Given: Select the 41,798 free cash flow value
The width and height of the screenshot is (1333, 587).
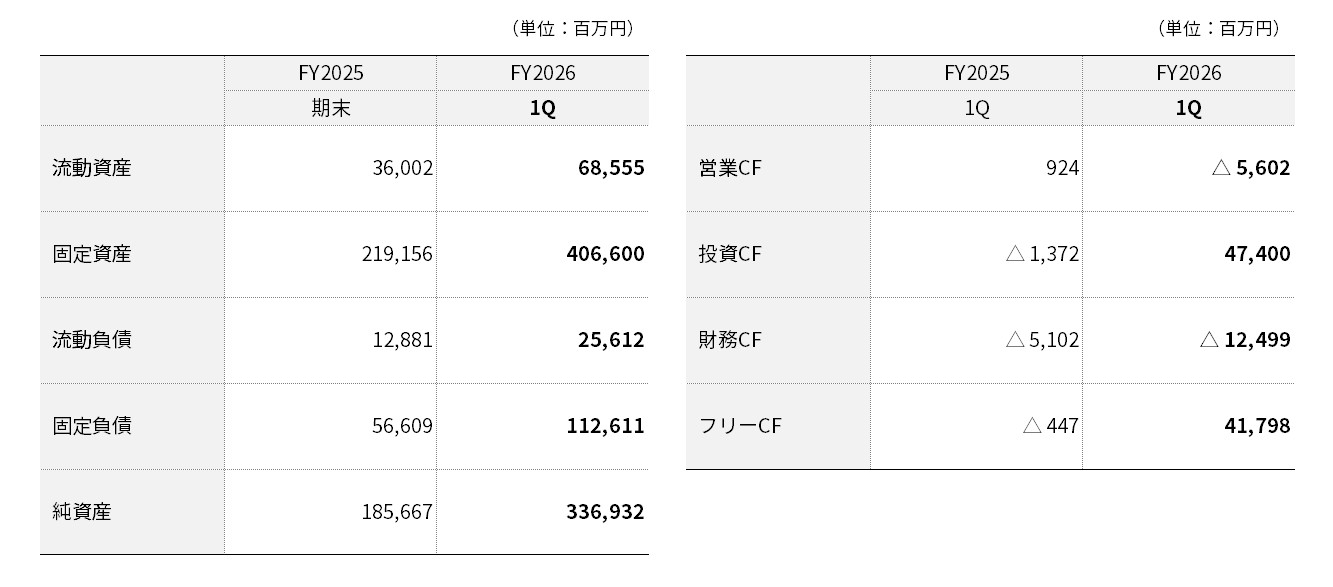Looking at the screenshot, I should tap(1257, 426).
